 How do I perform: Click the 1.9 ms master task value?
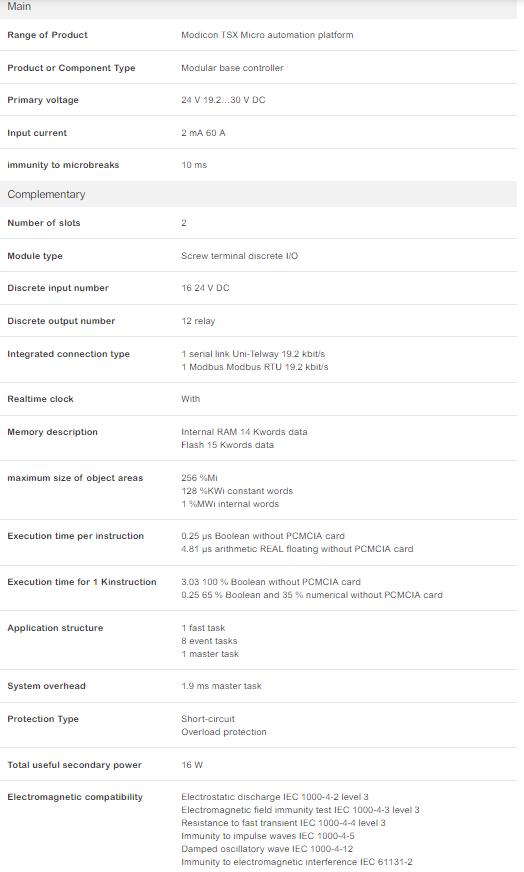(221, 686)
